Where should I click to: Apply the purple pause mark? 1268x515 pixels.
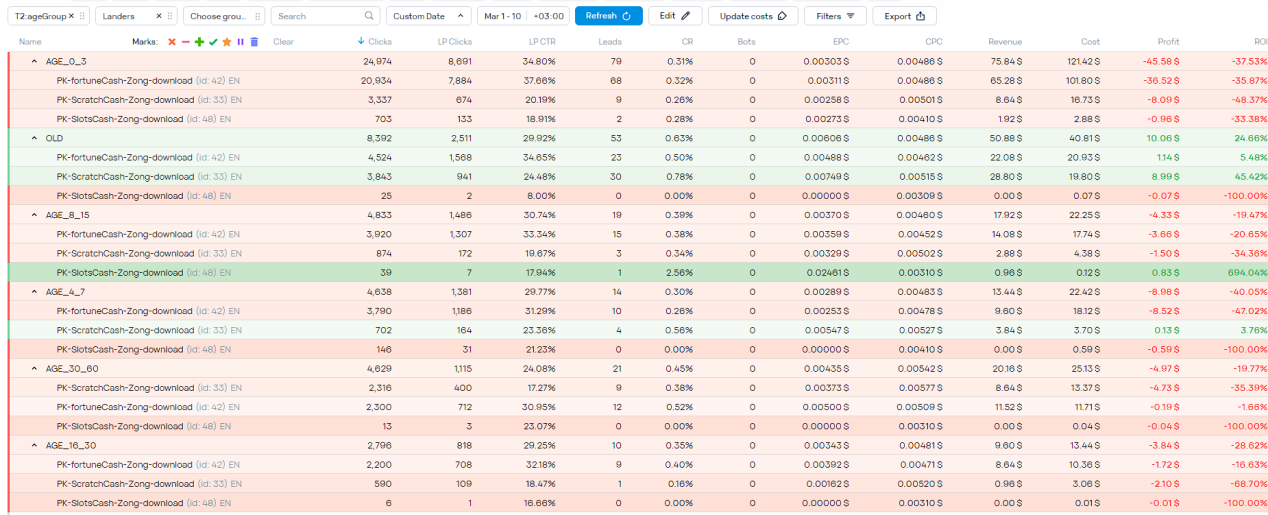240,42
